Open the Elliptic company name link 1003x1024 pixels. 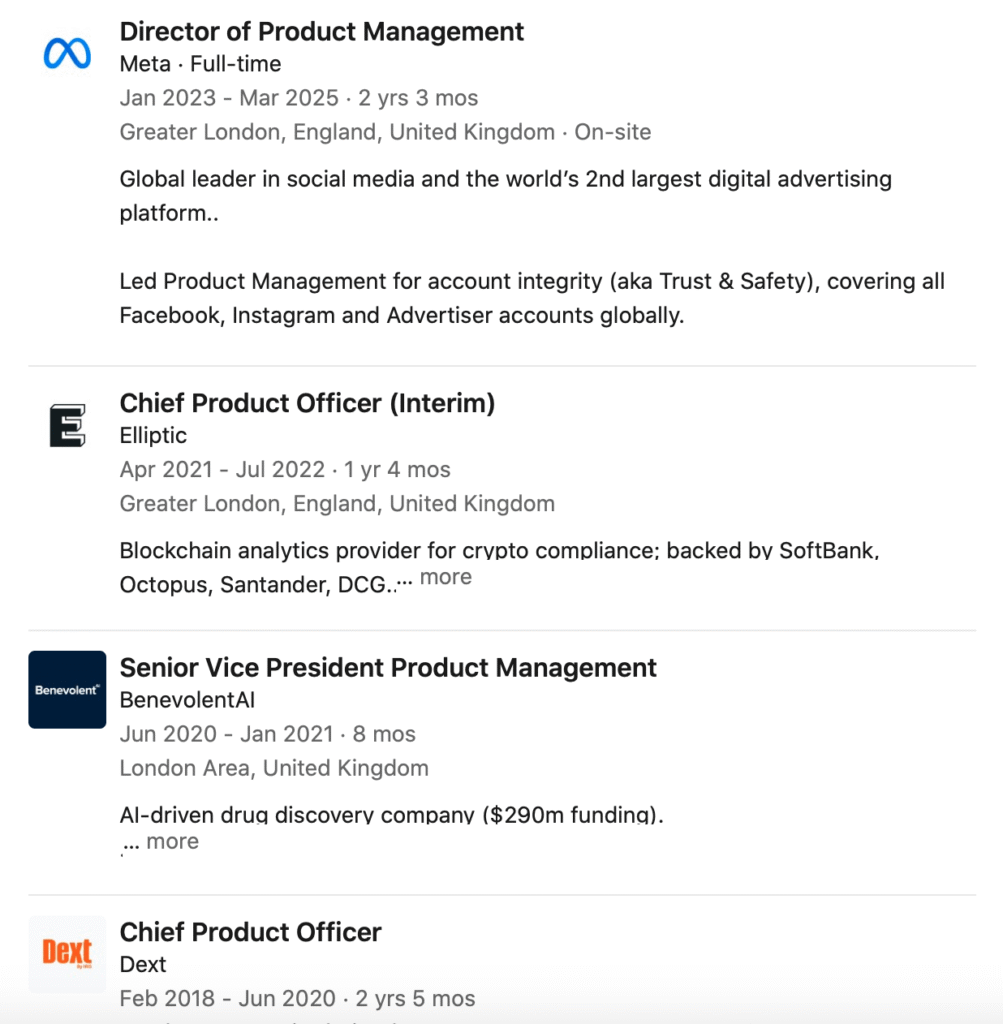pos(153,436)
